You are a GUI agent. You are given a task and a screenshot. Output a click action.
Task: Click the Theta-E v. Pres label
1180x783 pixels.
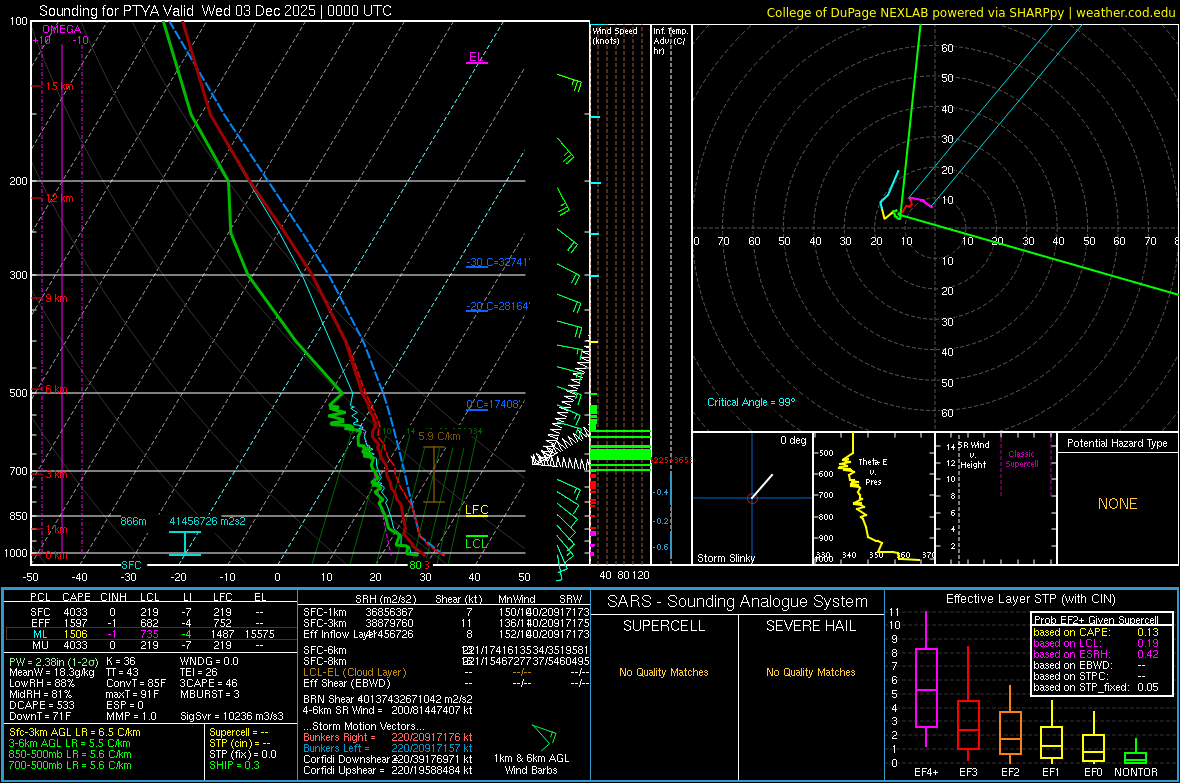(873, 472)
